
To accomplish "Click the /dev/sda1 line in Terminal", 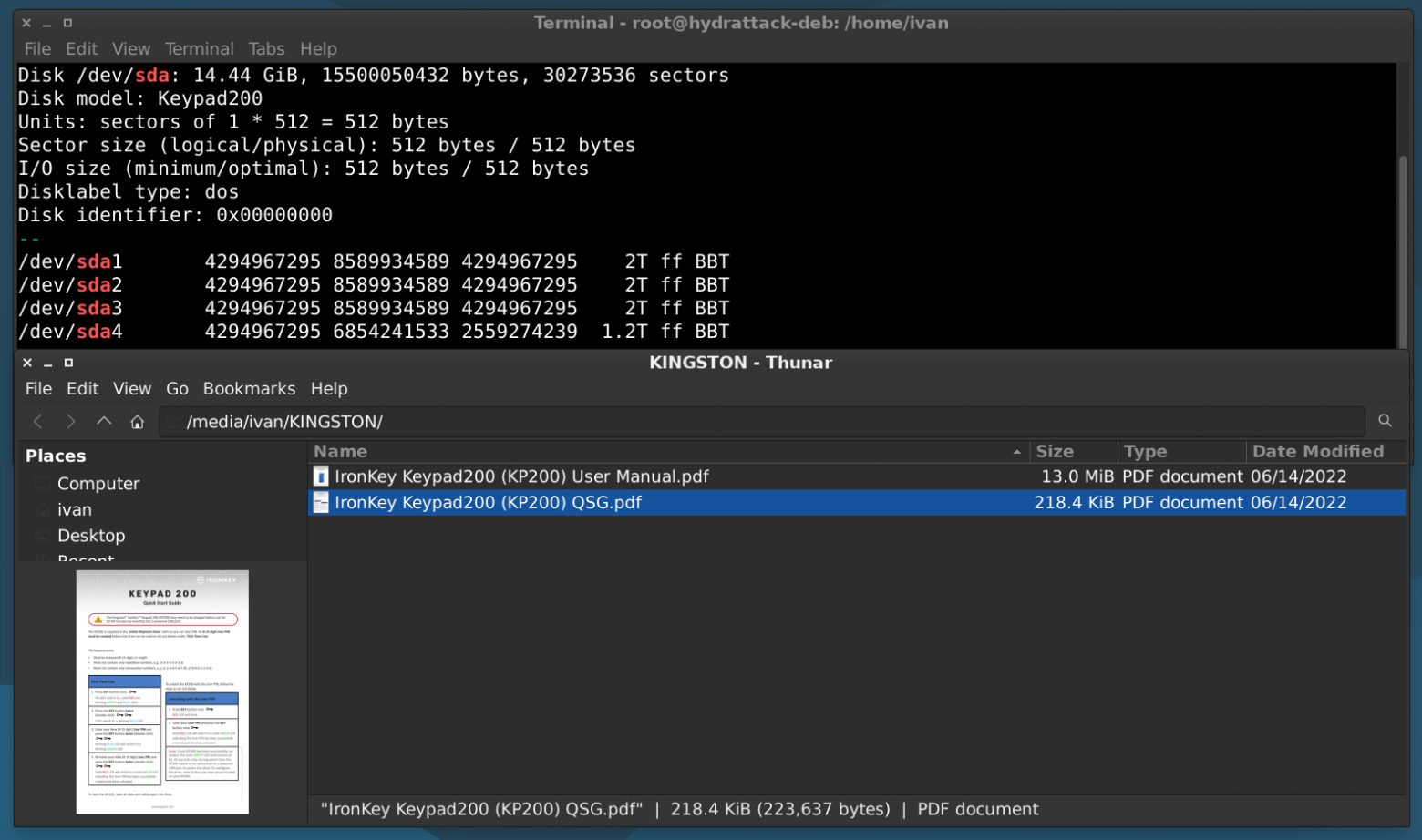I will pos(374,261).
